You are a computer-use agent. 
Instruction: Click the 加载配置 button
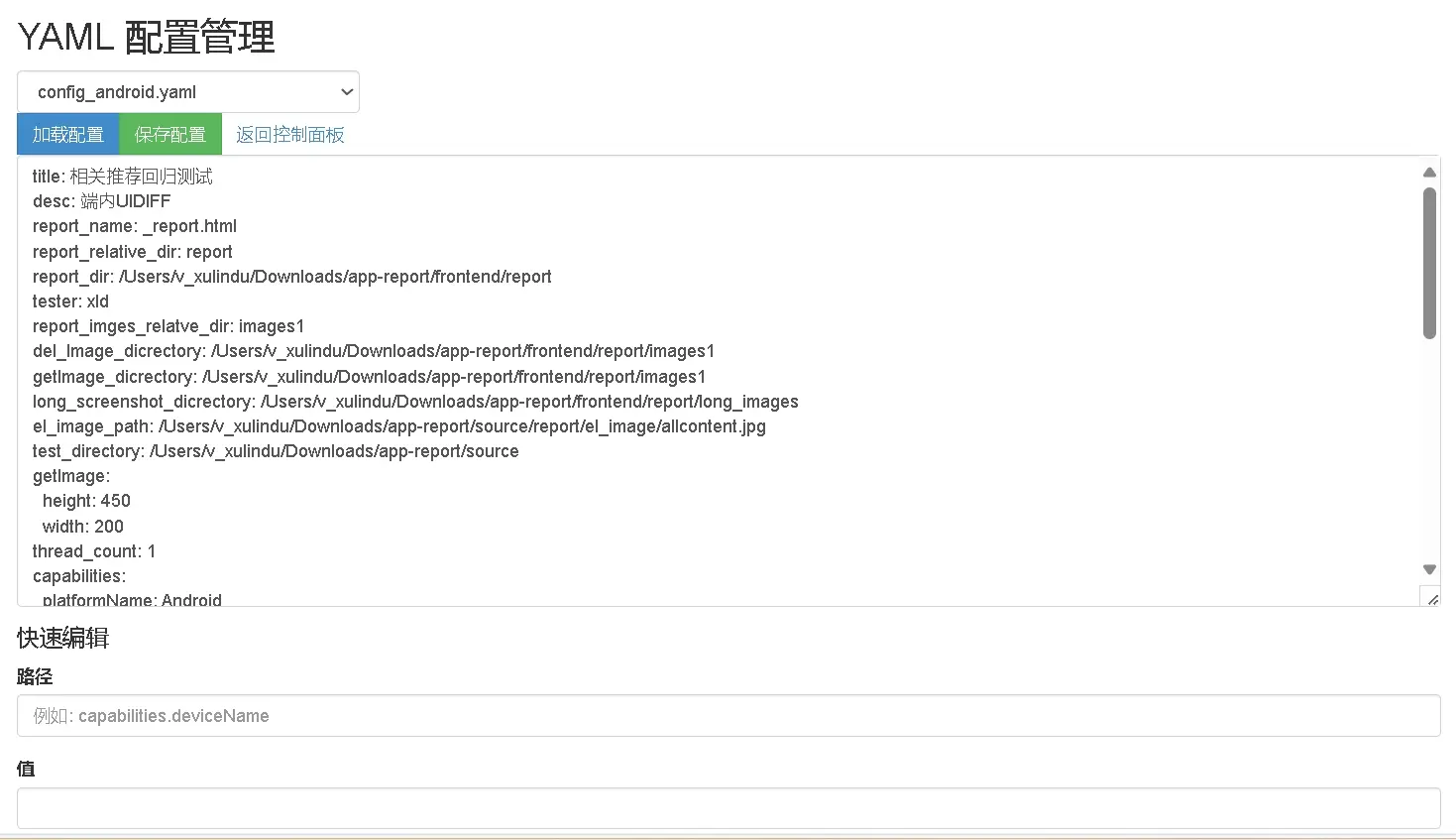click(68, 134)
